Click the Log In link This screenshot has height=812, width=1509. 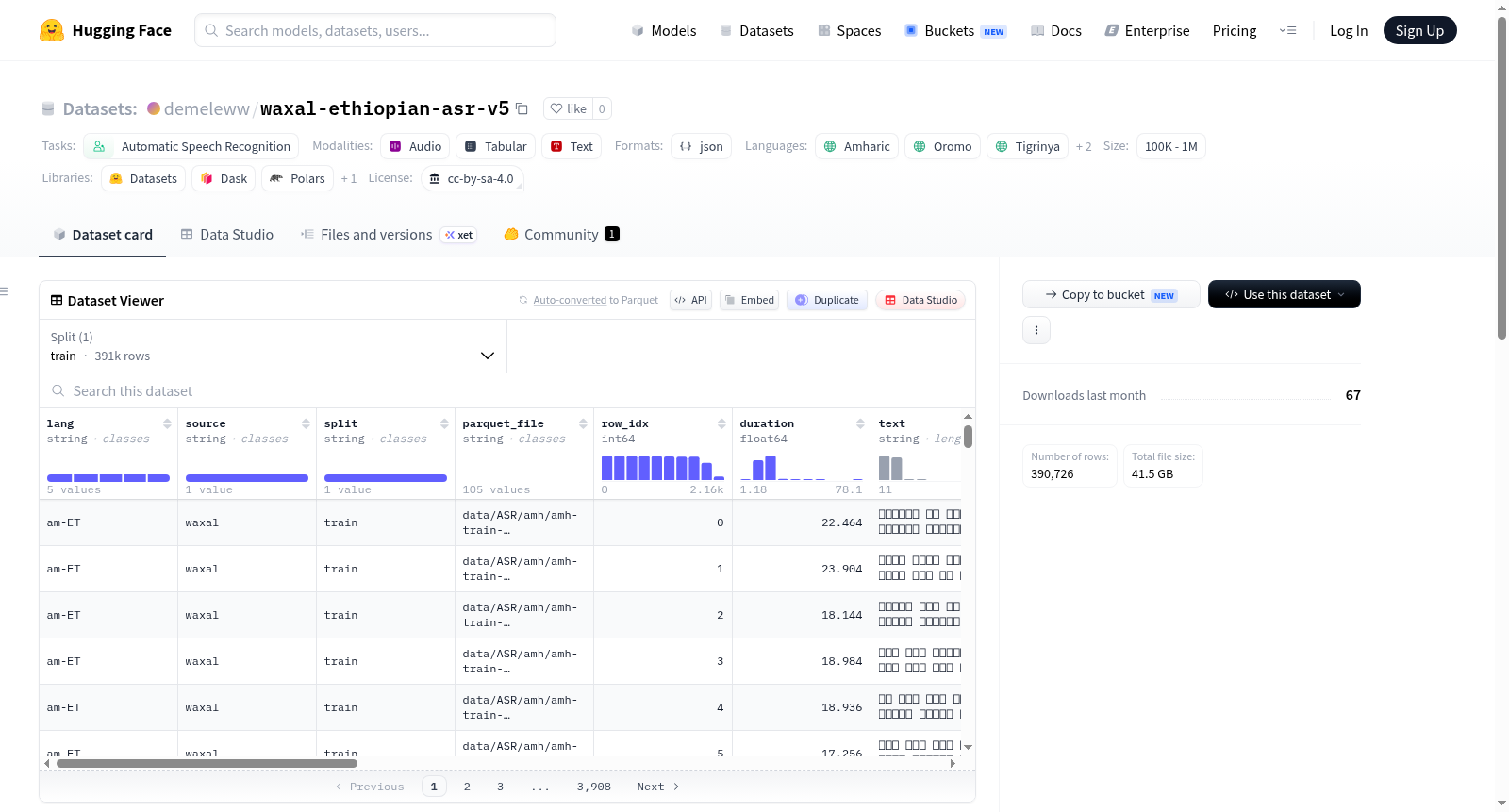[1349, 30]
